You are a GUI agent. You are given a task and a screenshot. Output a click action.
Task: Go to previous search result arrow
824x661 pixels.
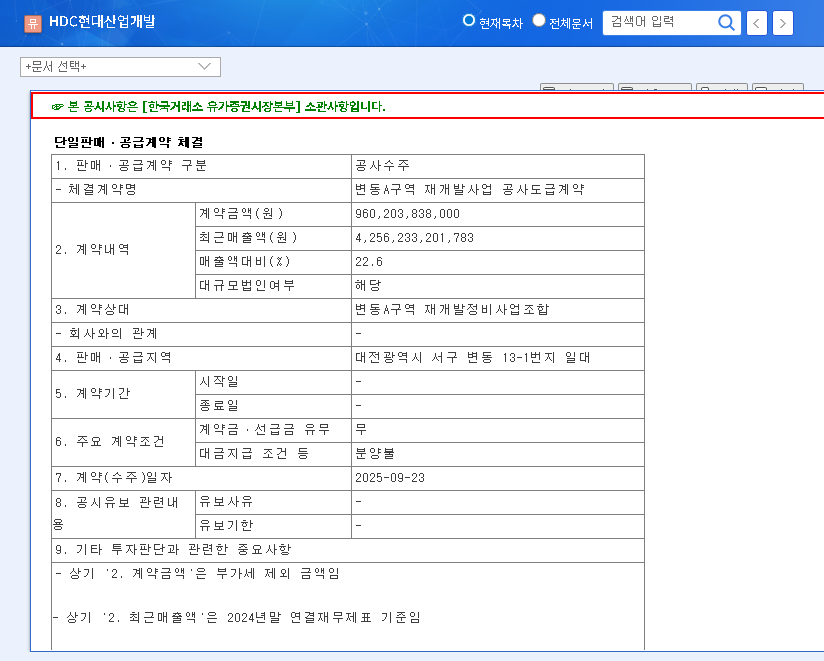[757, 23]
